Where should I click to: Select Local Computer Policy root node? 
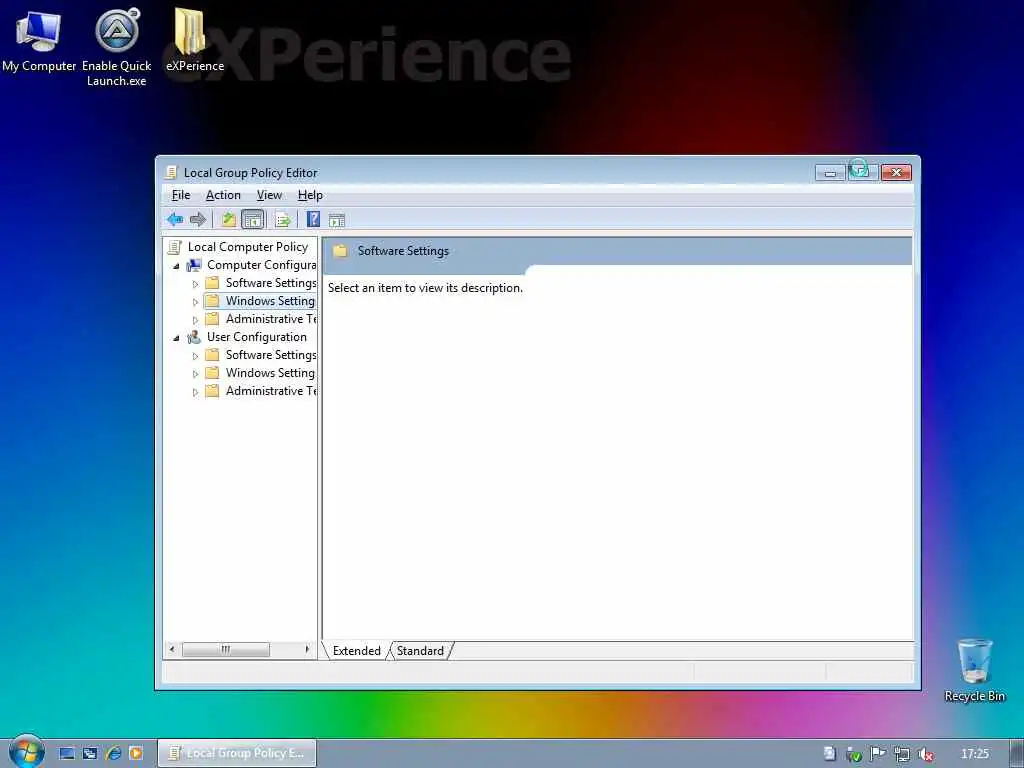pyautogui.click(x=248, y=247)
